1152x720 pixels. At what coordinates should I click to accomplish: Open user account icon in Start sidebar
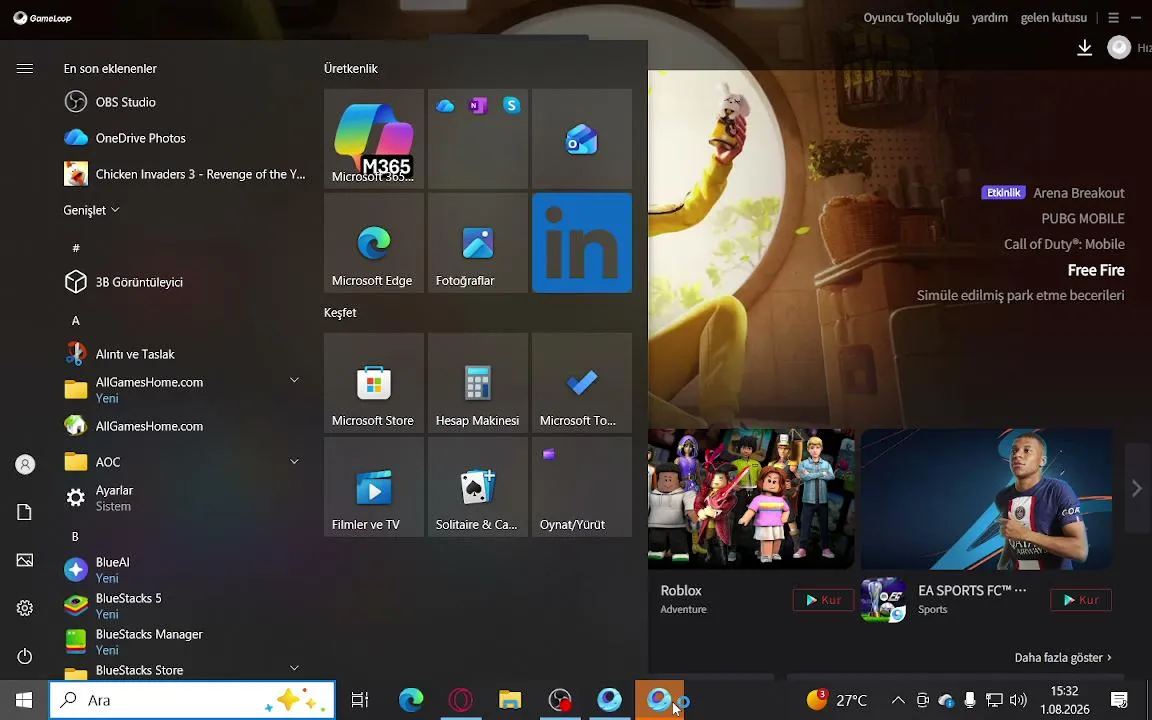pos(25,464)
